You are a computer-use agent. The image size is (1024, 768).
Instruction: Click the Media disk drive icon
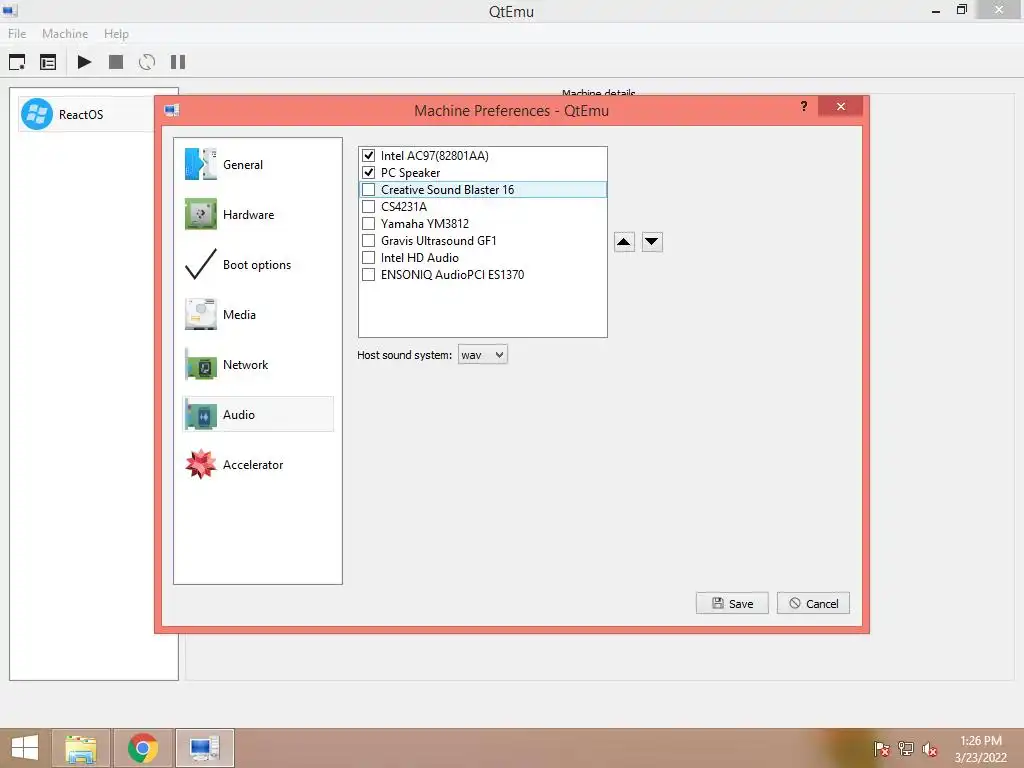[200, 315]
